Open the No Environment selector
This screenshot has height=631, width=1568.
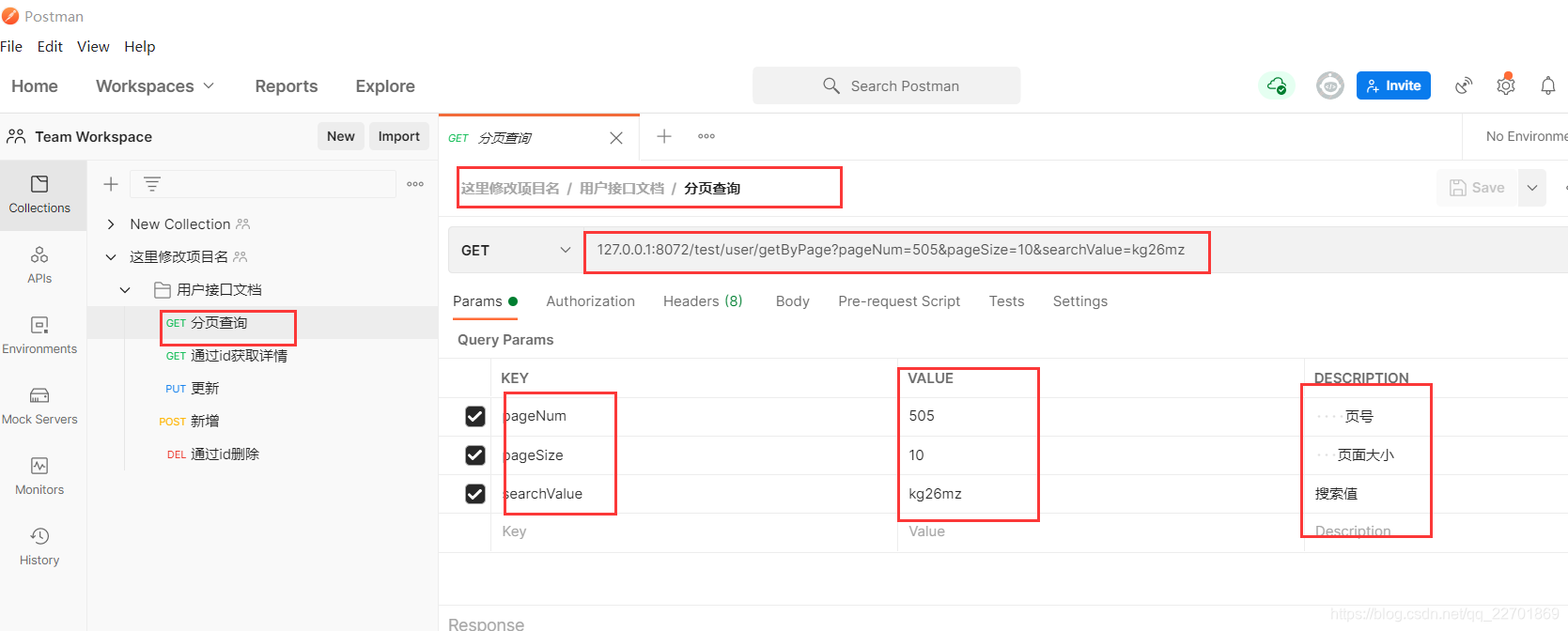pos(1526,136)
